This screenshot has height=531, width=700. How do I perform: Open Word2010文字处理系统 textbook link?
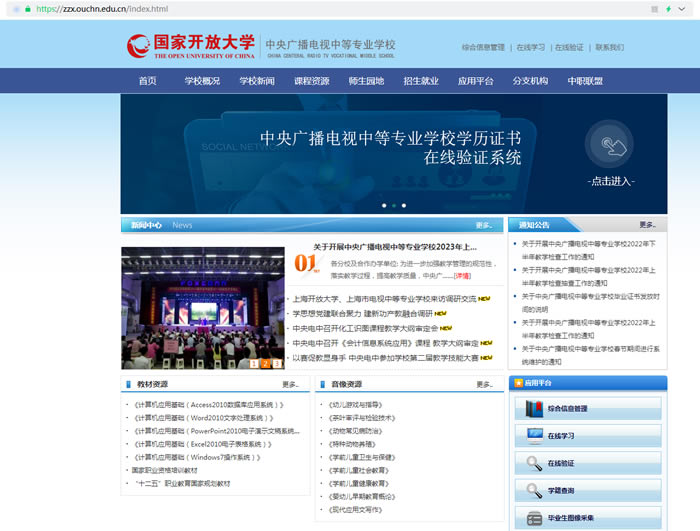tap(204, 418)
